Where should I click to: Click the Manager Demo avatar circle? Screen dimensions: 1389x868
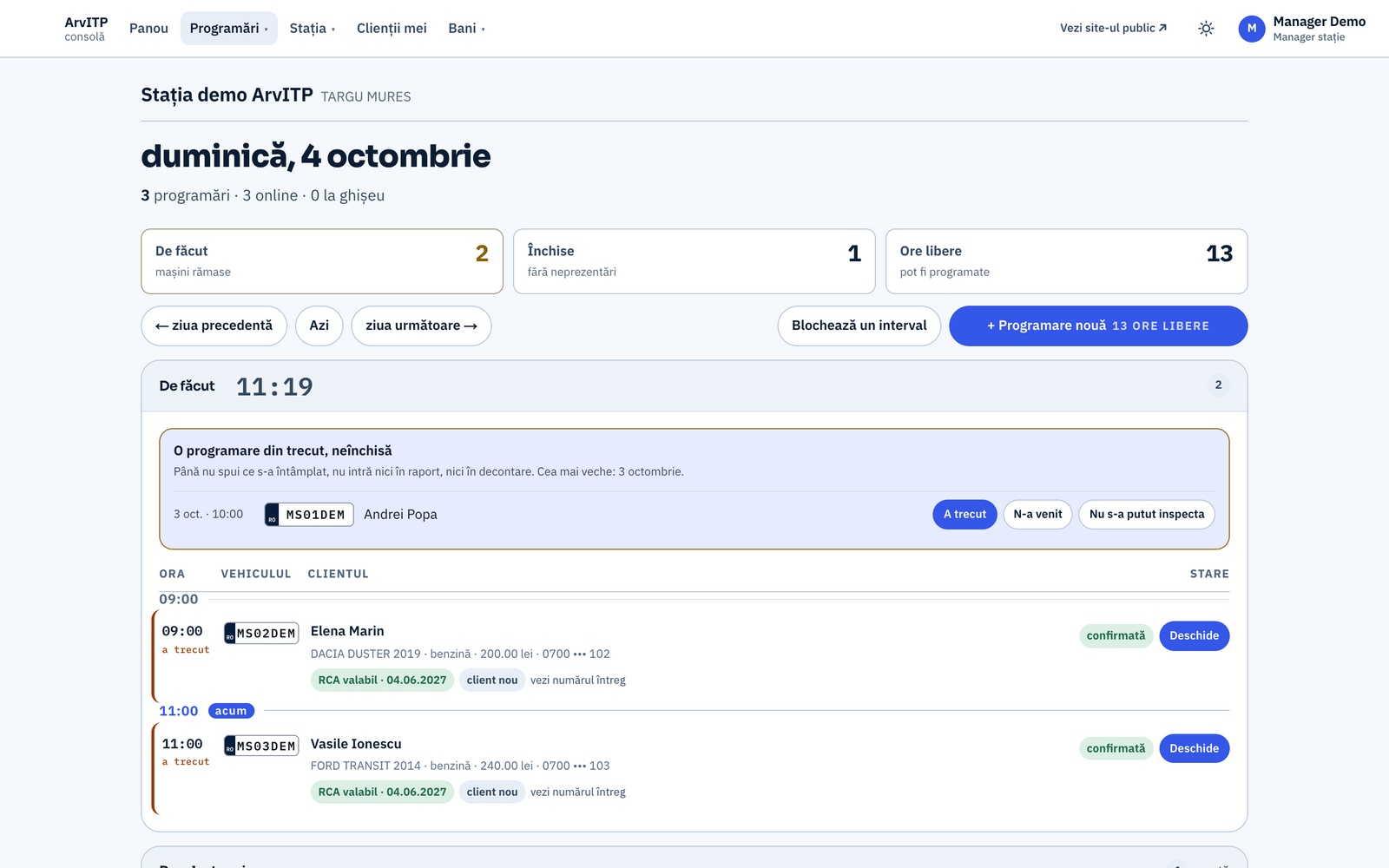1252,29
